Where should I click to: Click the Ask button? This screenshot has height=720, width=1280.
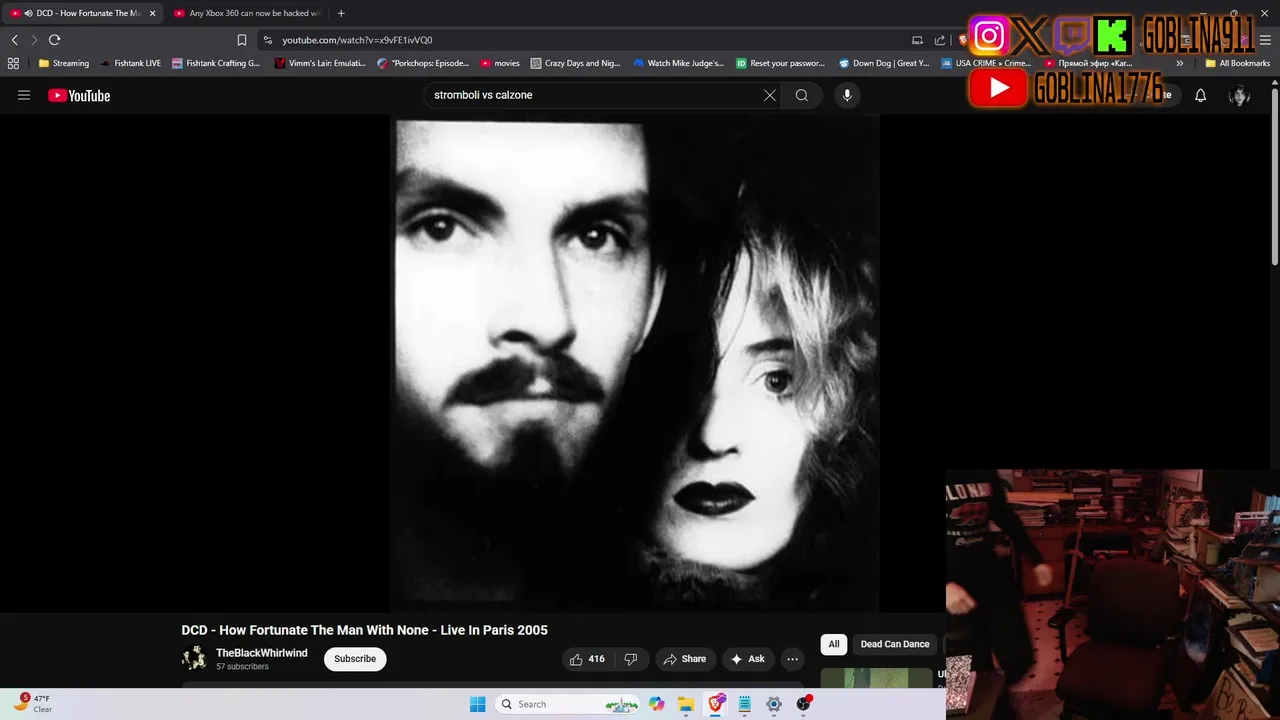click(x=747, y=659)
